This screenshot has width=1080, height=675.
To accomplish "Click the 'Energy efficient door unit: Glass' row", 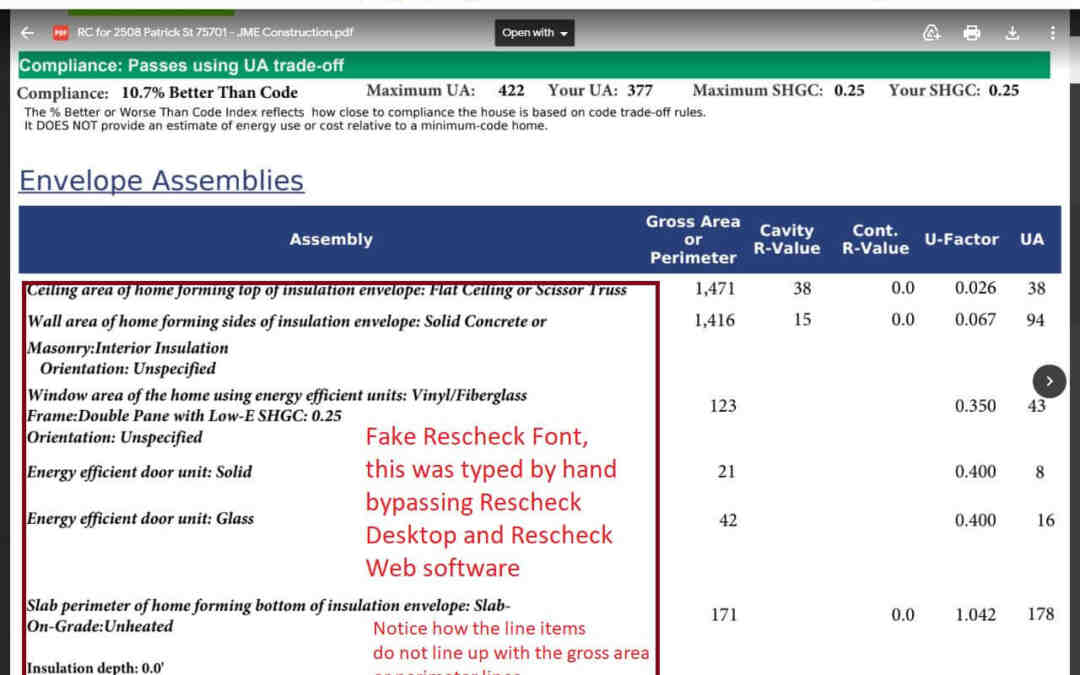I will point(140,519).
